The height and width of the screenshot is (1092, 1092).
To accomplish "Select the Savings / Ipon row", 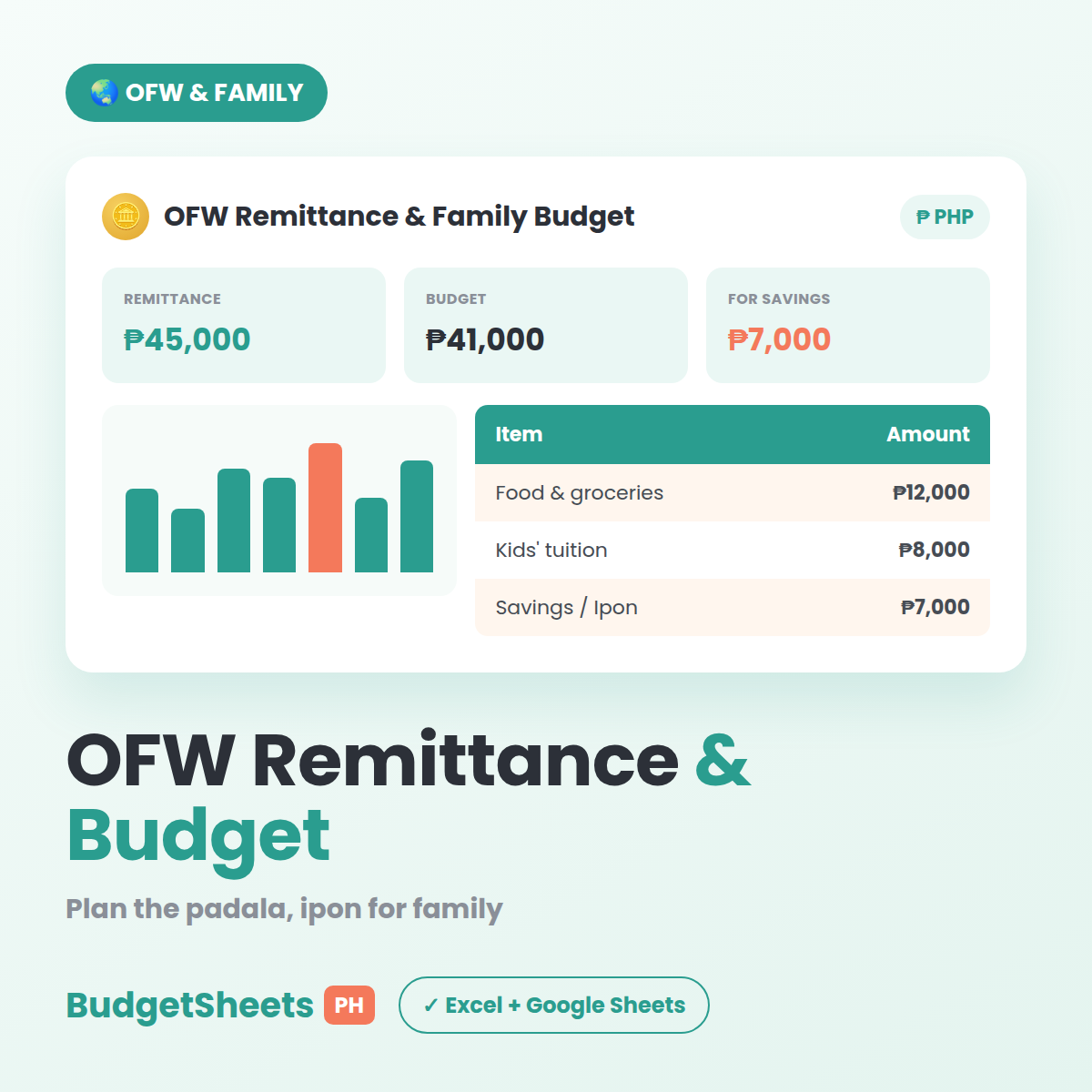I will (x=733, y=607).
